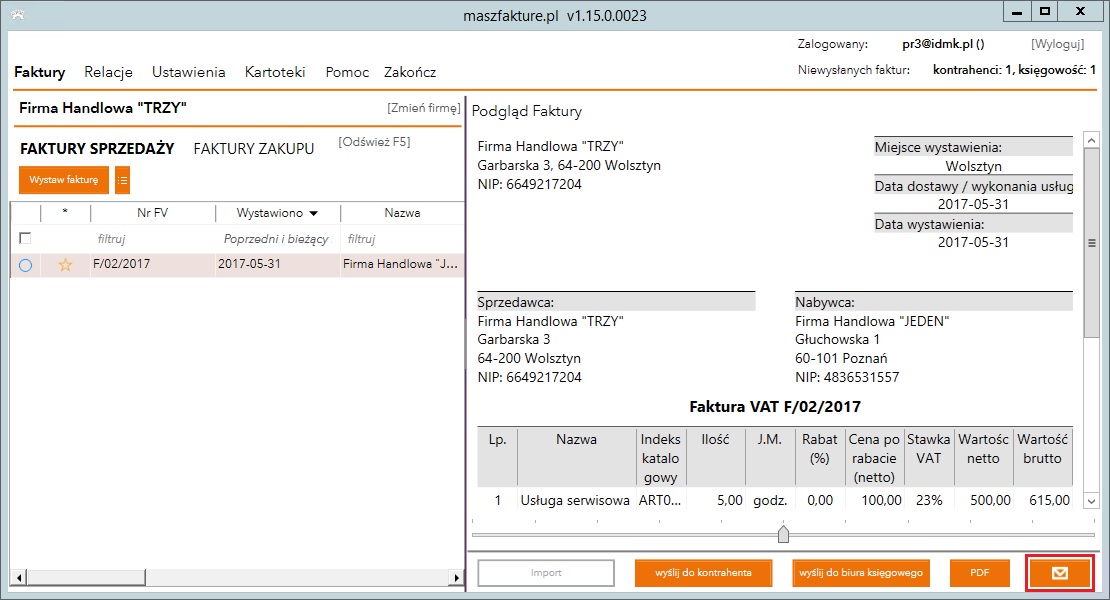
Task: Open the Ustawienia menu
Action: [188, 72]
